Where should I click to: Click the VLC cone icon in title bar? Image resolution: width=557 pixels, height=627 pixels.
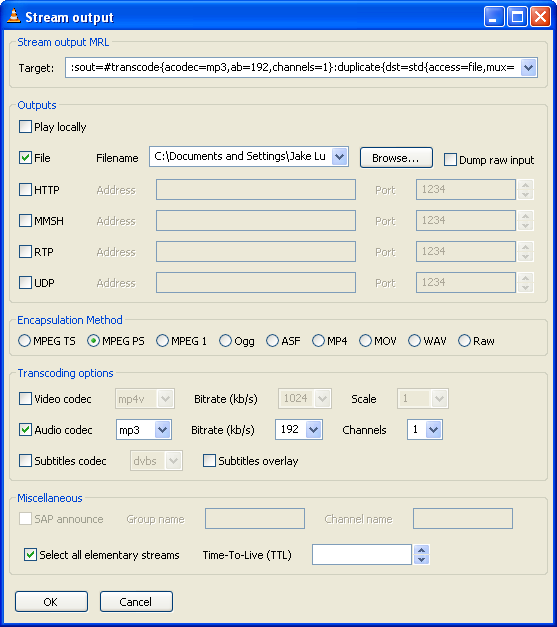[x=14, y=16]
